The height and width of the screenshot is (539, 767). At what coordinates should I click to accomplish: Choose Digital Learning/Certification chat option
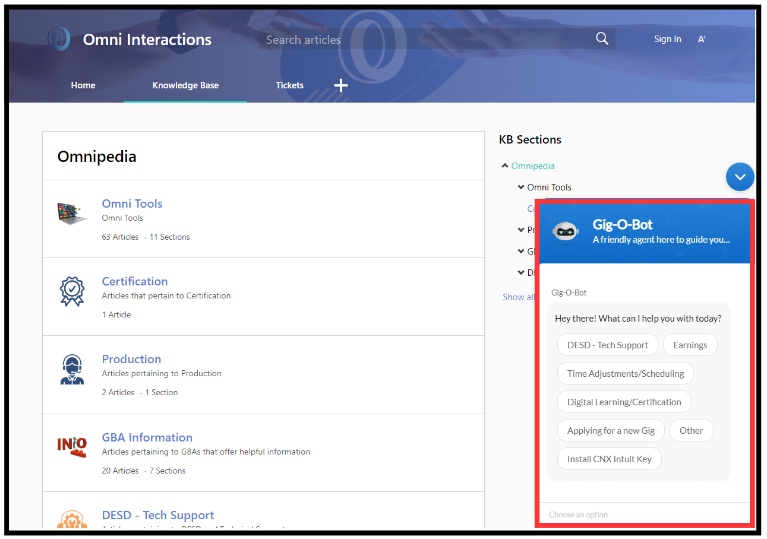[x=624, y=402]
